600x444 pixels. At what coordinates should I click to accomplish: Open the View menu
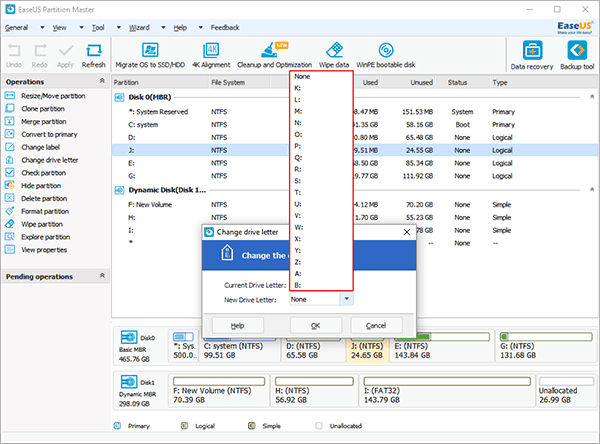point(59,28)
